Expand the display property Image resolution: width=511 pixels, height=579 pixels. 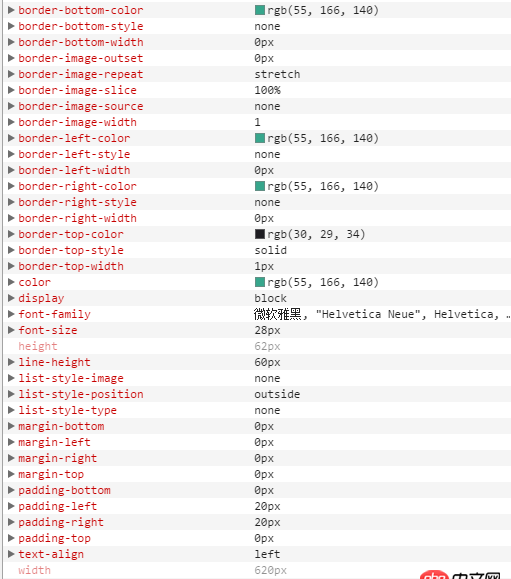(x=11, y=298)
